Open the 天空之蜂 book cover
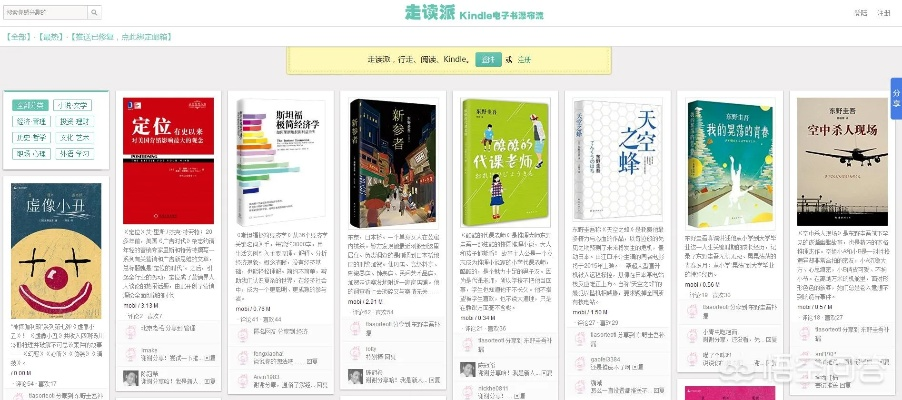Image resolution: width=902 pixels, height=400 pixels. [x=618, y=159]
